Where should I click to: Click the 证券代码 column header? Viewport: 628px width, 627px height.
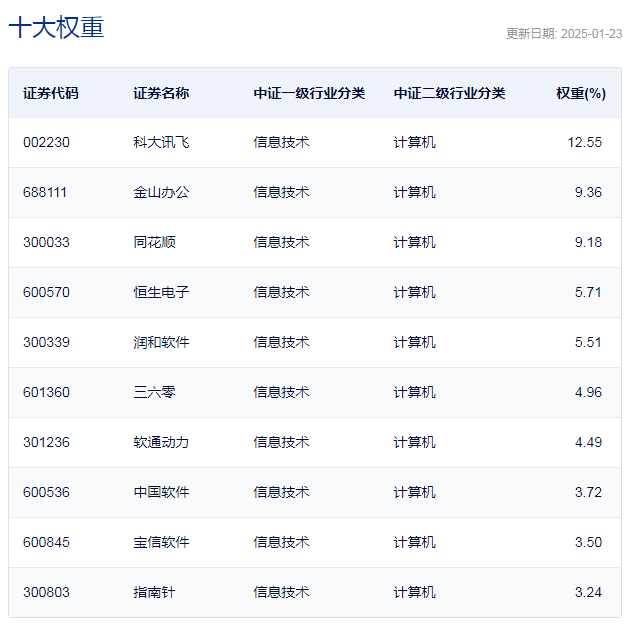click(x=50, y=93)
